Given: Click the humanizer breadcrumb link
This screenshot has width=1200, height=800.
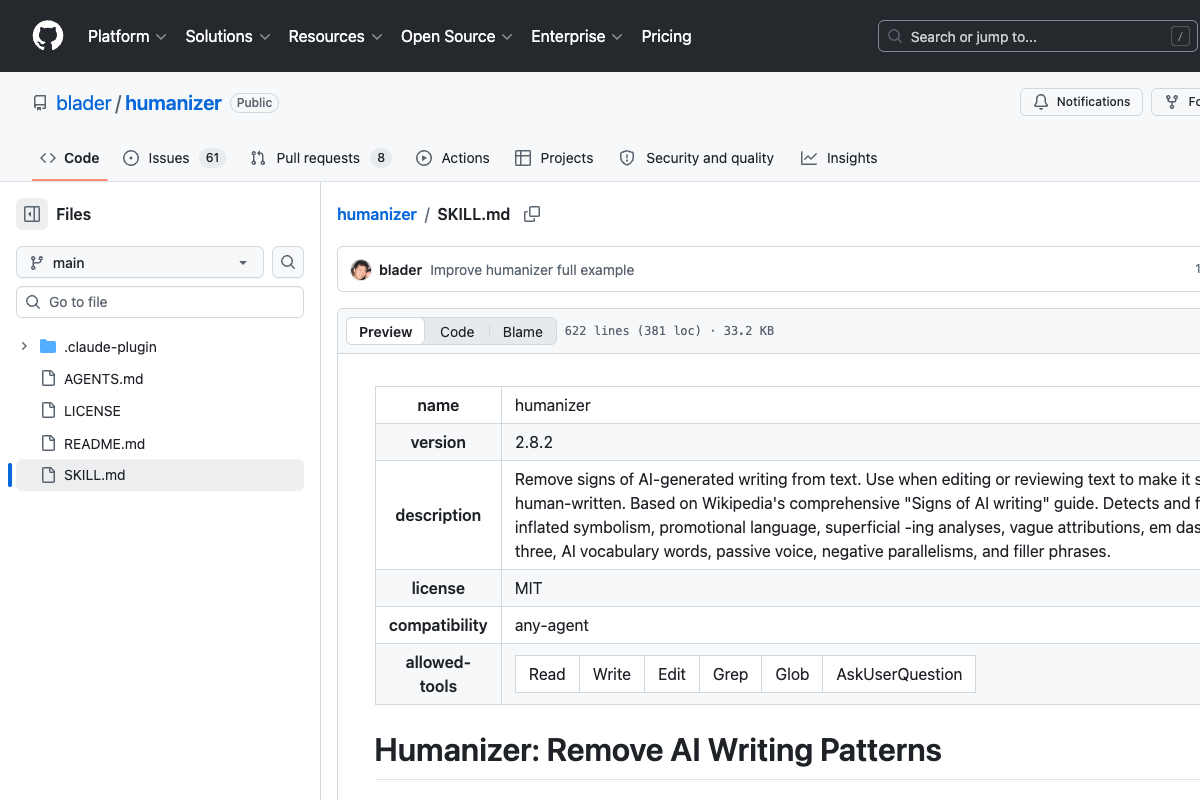Looking at the screenshot, I should point(377,214).
